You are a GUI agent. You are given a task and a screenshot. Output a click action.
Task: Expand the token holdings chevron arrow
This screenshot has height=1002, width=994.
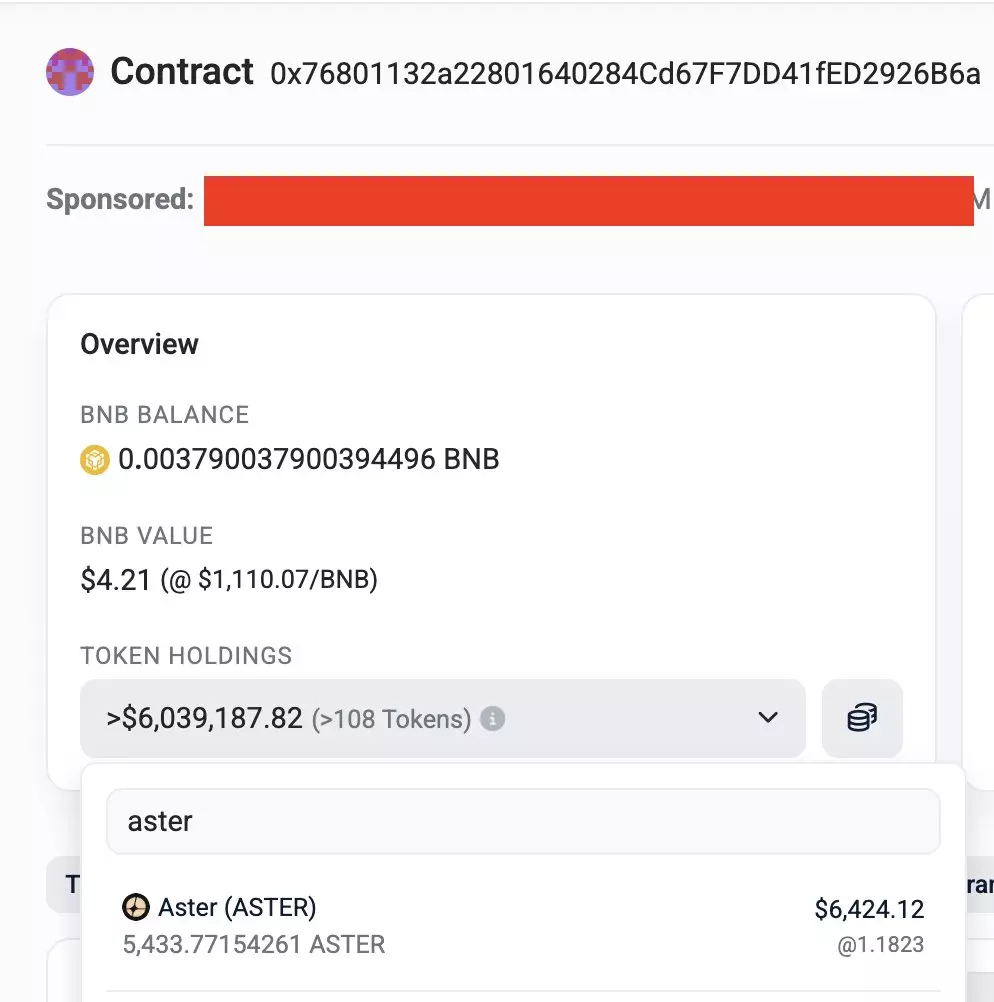767,718
